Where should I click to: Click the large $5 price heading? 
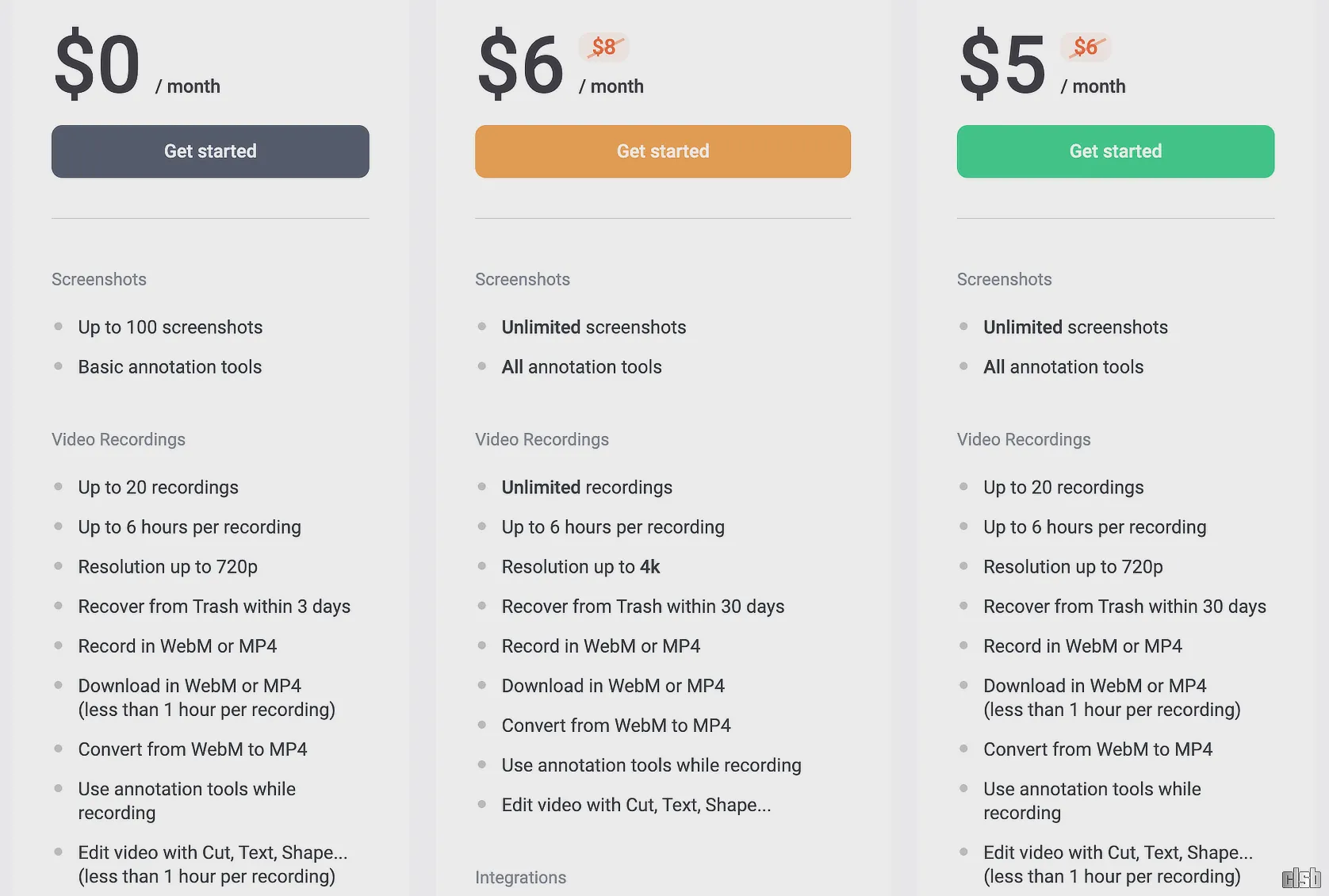coord(1003,64)
